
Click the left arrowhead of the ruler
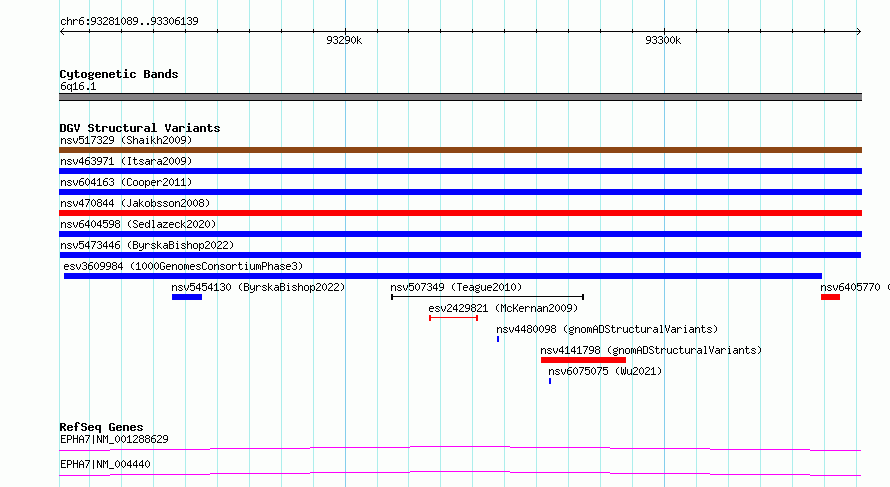62,32
